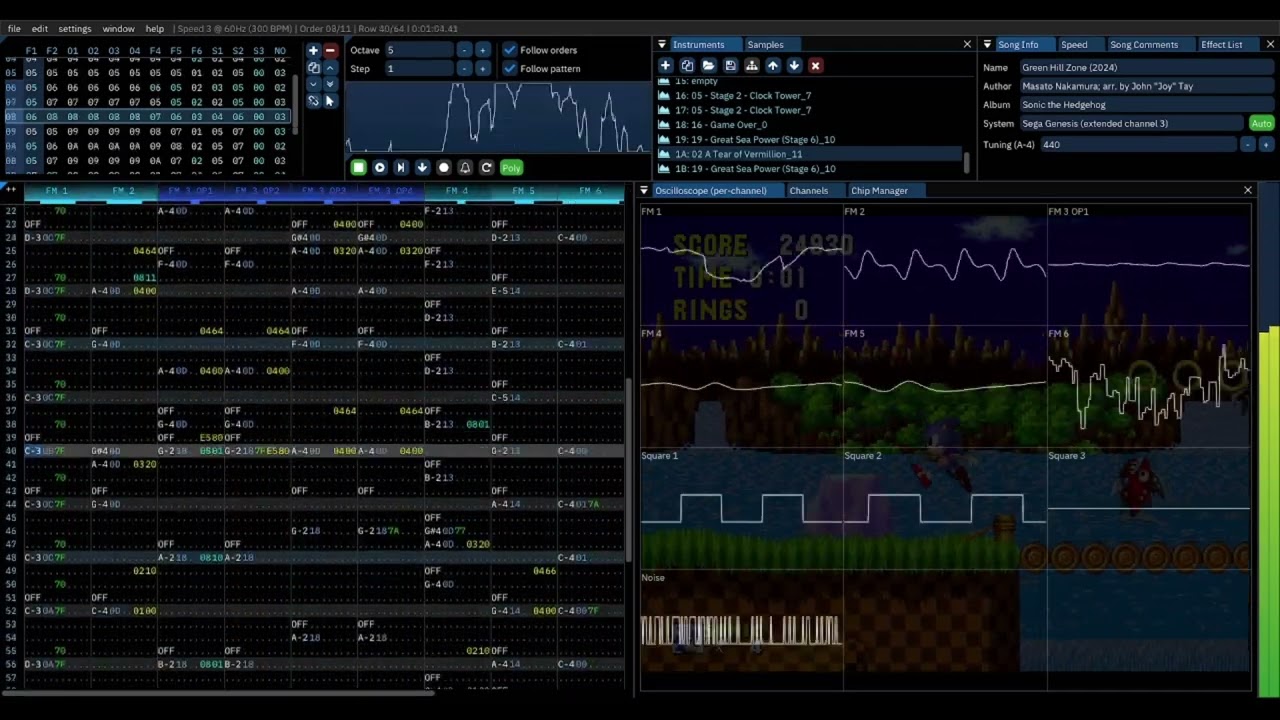
Task: Toggle edit mode record button
Action: coord(444,168)
